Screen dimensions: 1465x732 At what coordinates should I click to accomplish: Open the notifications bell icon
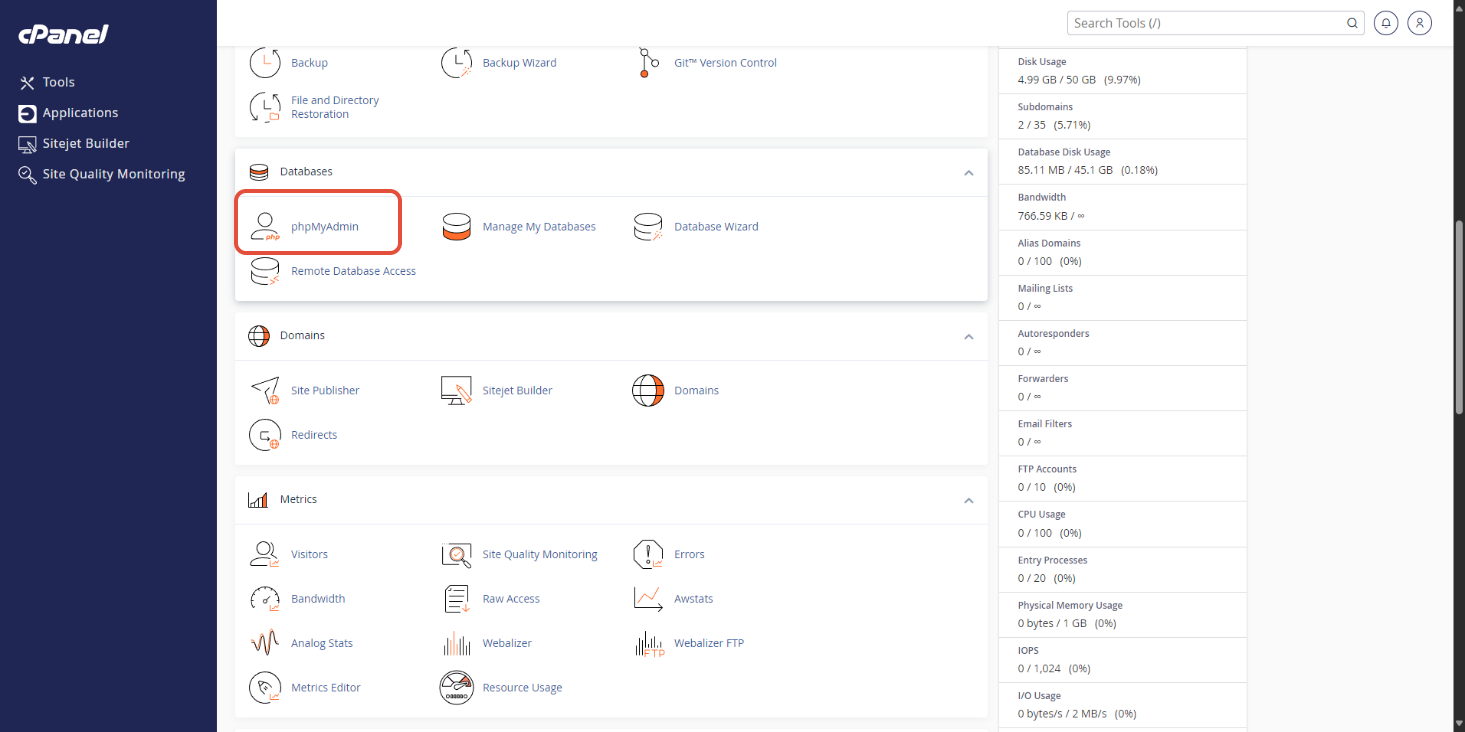(1386, 23)
